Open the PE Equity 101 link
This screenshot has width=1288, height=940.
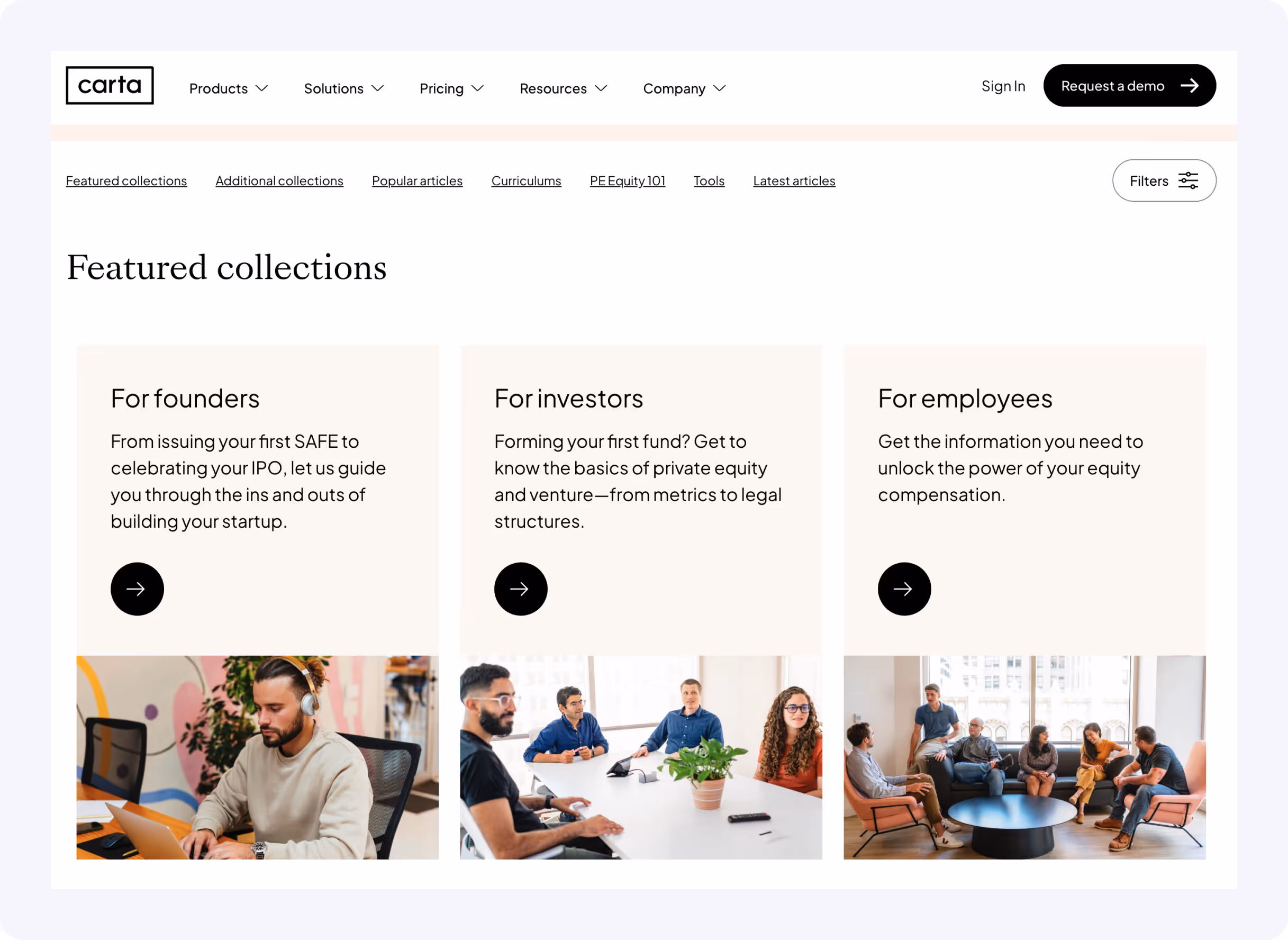pyautogui.click(x=628, y=180)
